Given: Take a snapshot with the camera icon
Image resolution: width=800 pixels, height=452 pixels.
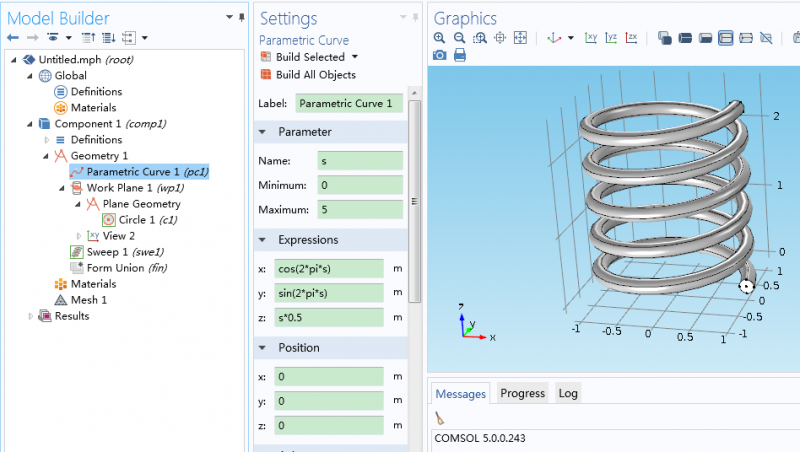Looking at the screenshot, I should coord(440,56).
